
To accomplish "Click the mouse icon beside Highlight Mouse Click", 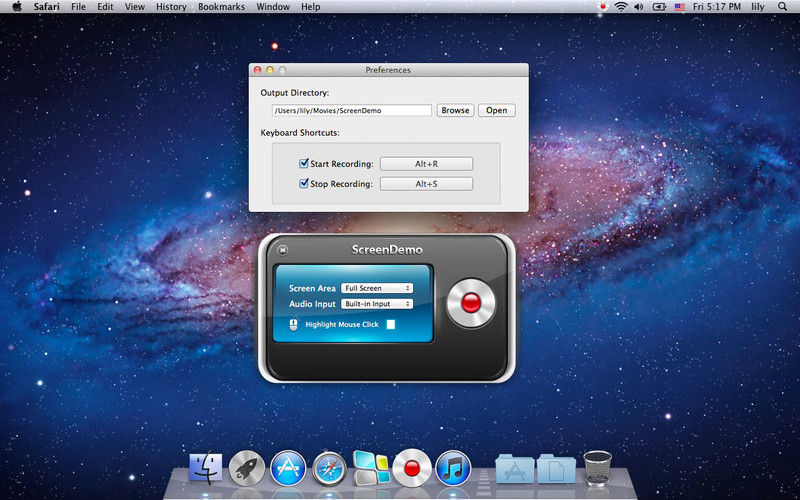I will [293, 324].
